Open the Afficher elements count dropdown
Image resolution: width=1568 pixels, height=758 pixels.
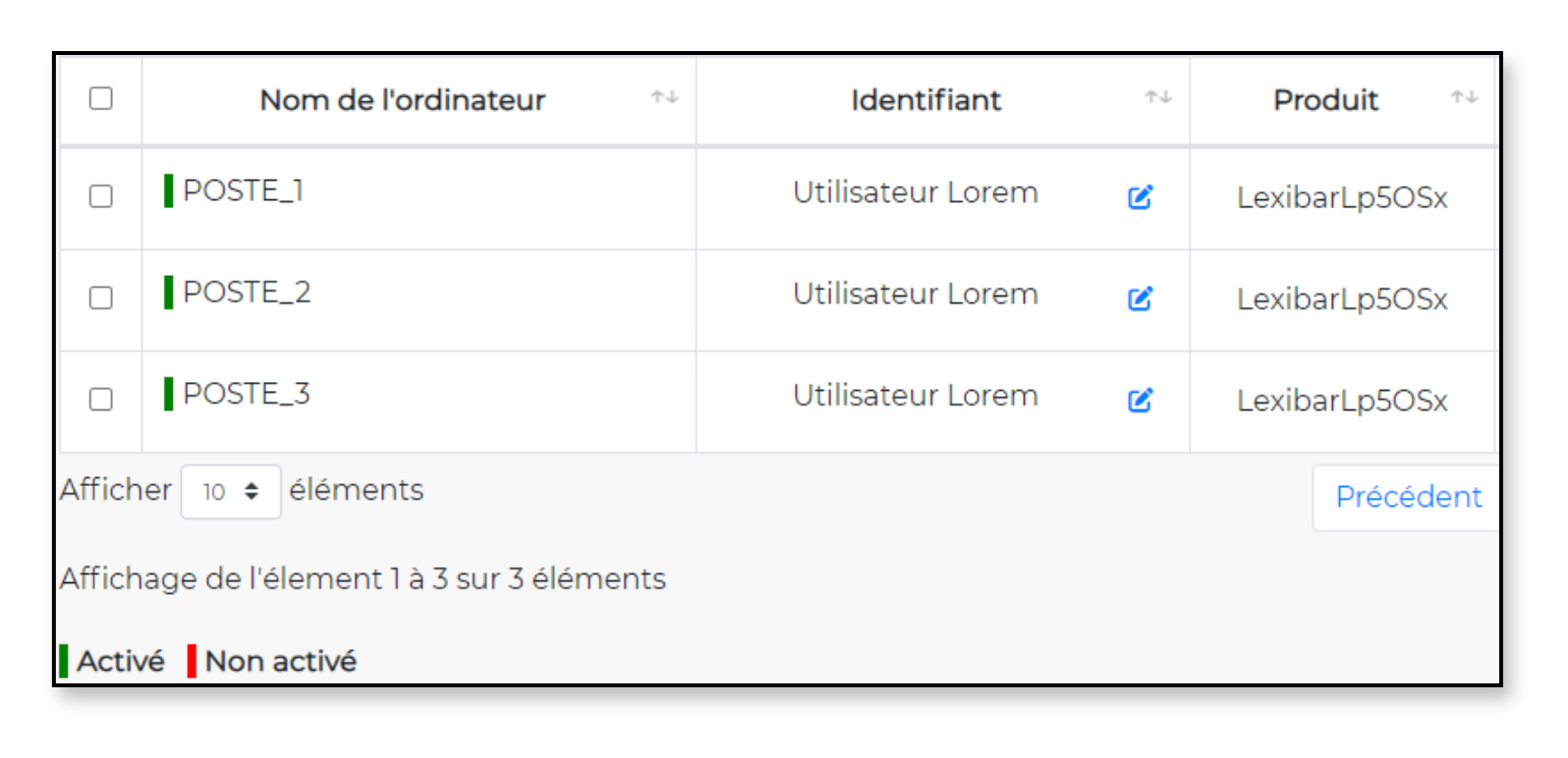click(x=231, y=492)
